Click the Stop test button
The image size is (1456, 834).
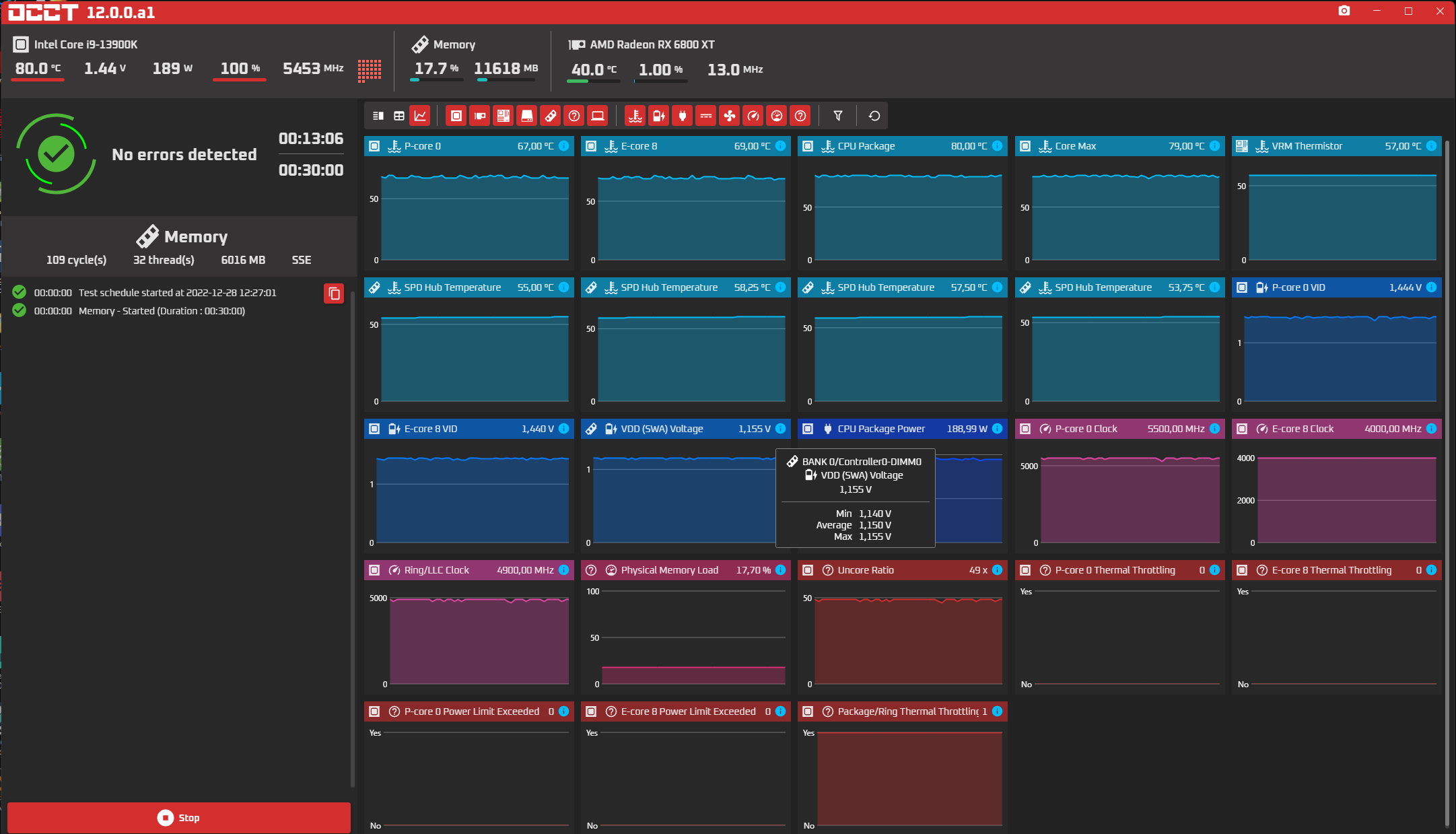tap(179, 817)
